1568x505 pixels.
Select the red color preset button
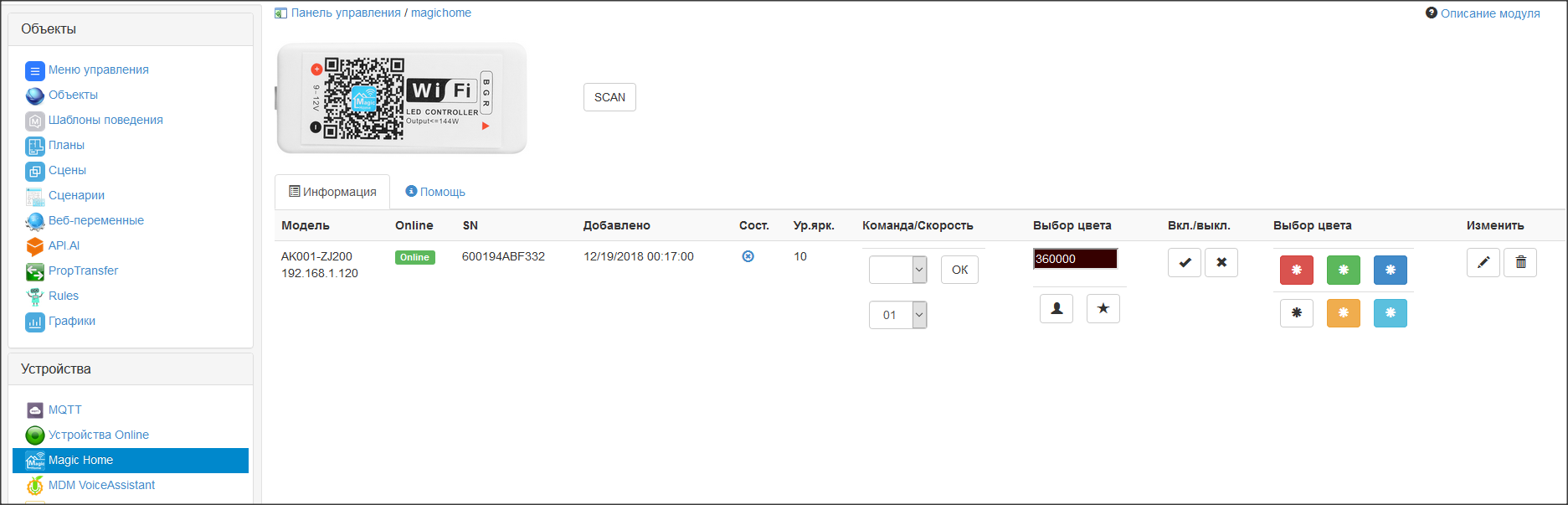point(1296,270)
